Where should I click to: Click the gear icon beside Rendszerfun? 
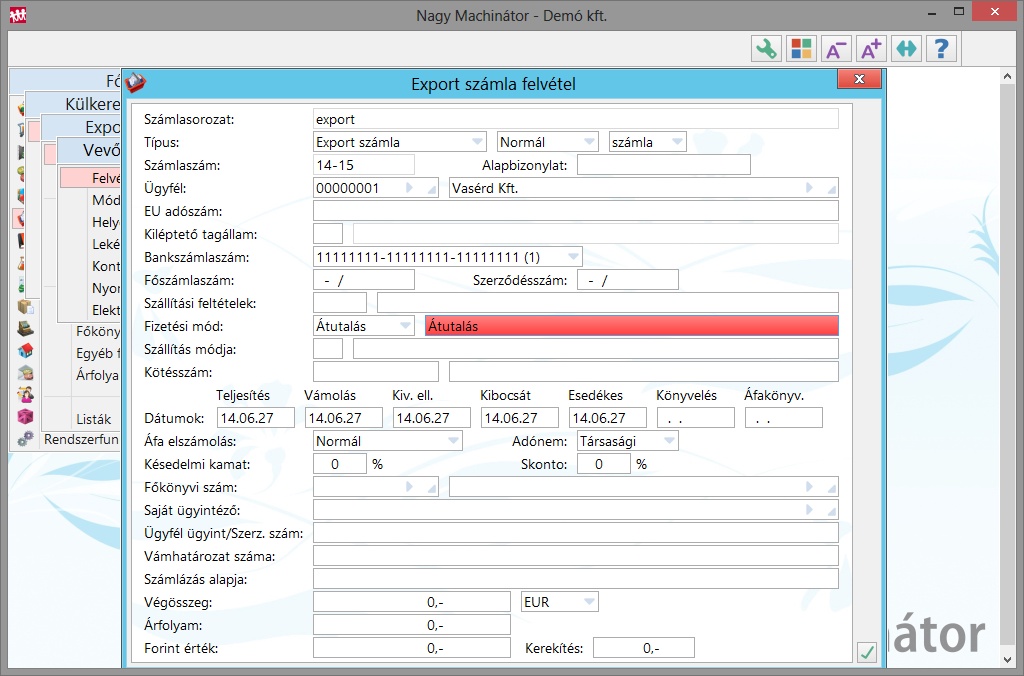coord(25,438)
